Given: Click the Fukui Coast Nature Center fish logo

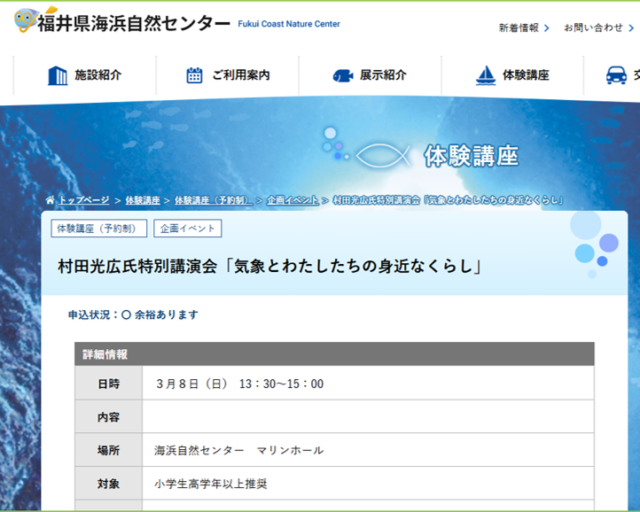Looking at the screenshot, I should (x=27, y=20).
